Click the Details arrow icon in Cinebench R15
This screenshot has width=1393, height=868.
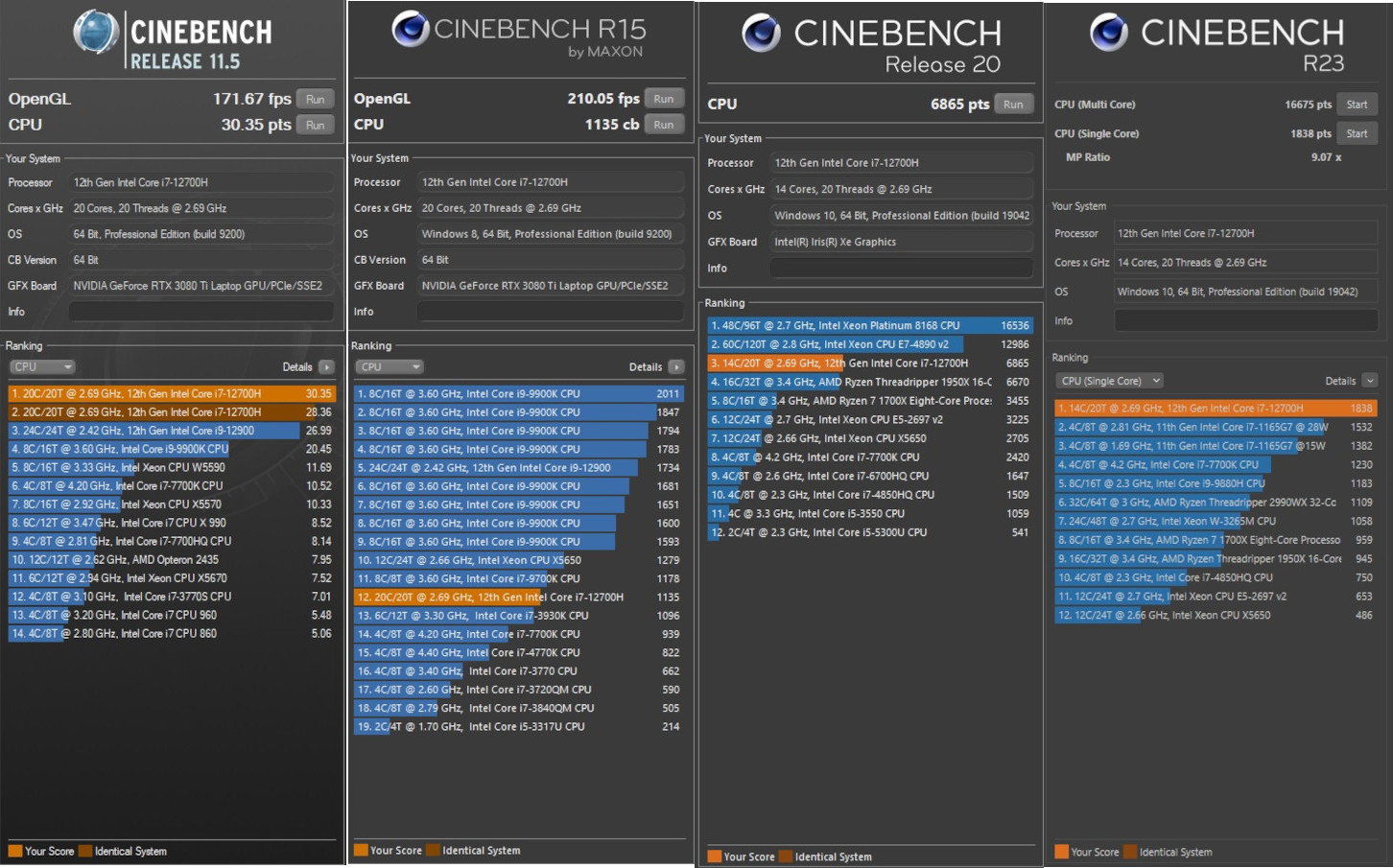[x=676, y=367]
